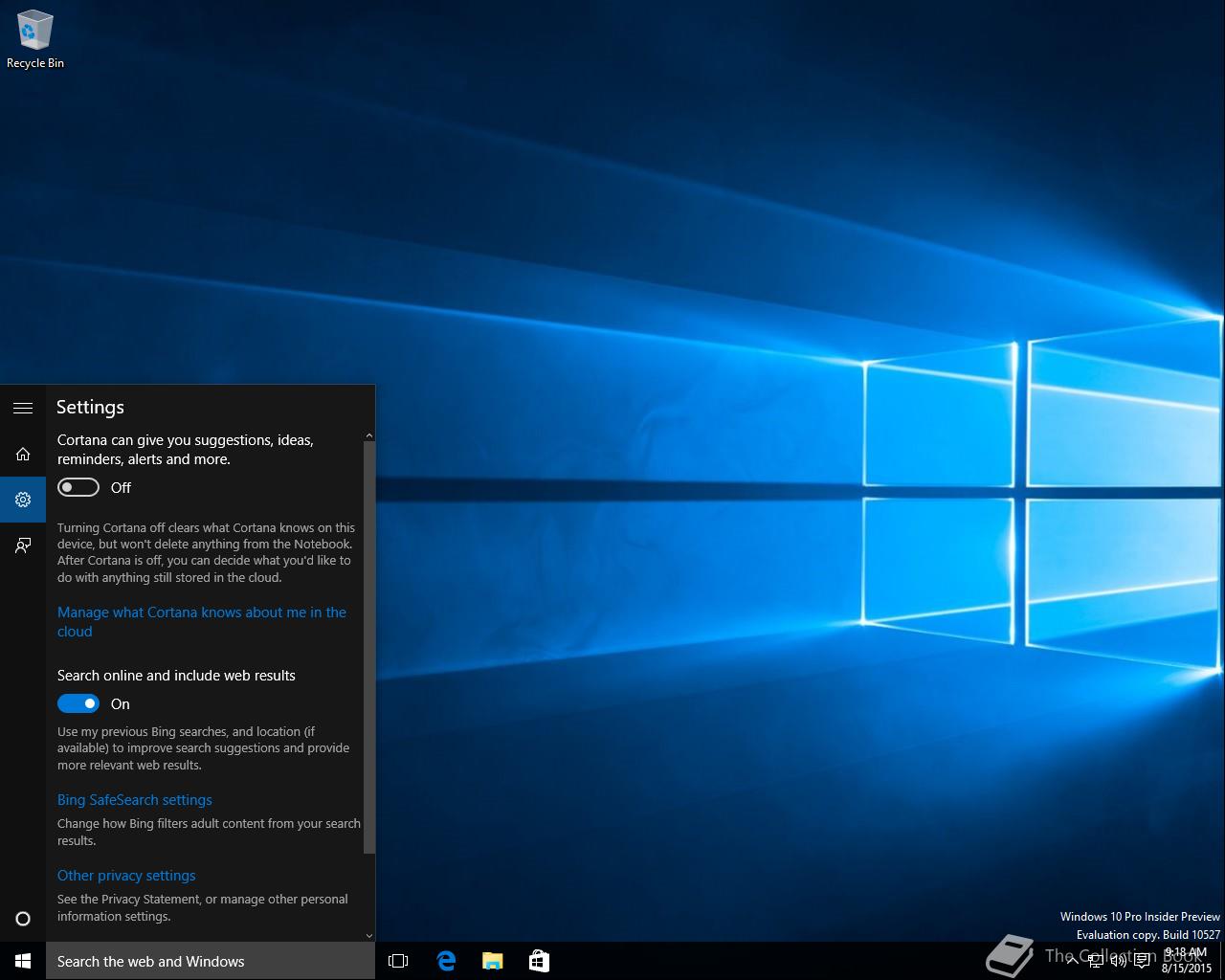The image size is (1225, 980).
Task: Click the Cortana circle icon in sidebar
Action: (x=23, y=919)
